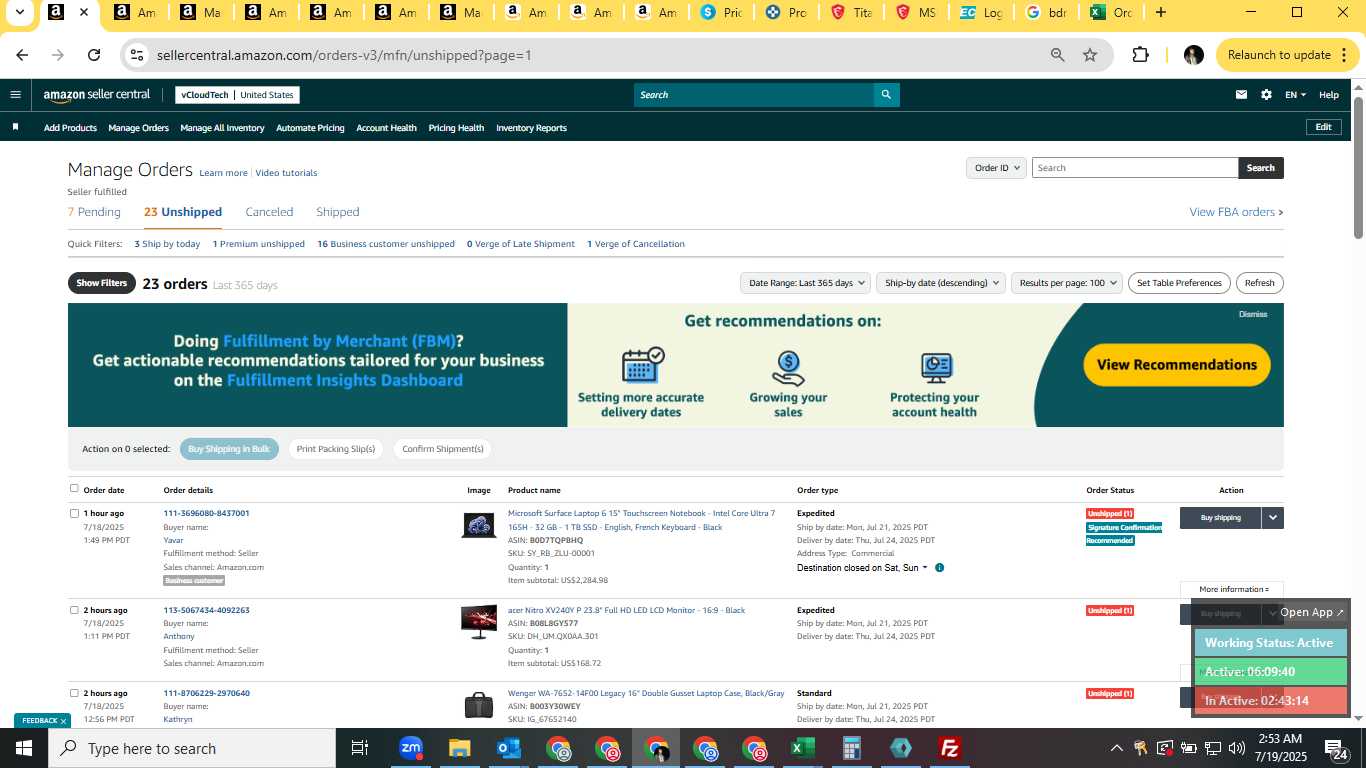Open acer Nitro monitor product thumbnail
Viewport: 1366px width, 768px height.
(x=478, y=621)
